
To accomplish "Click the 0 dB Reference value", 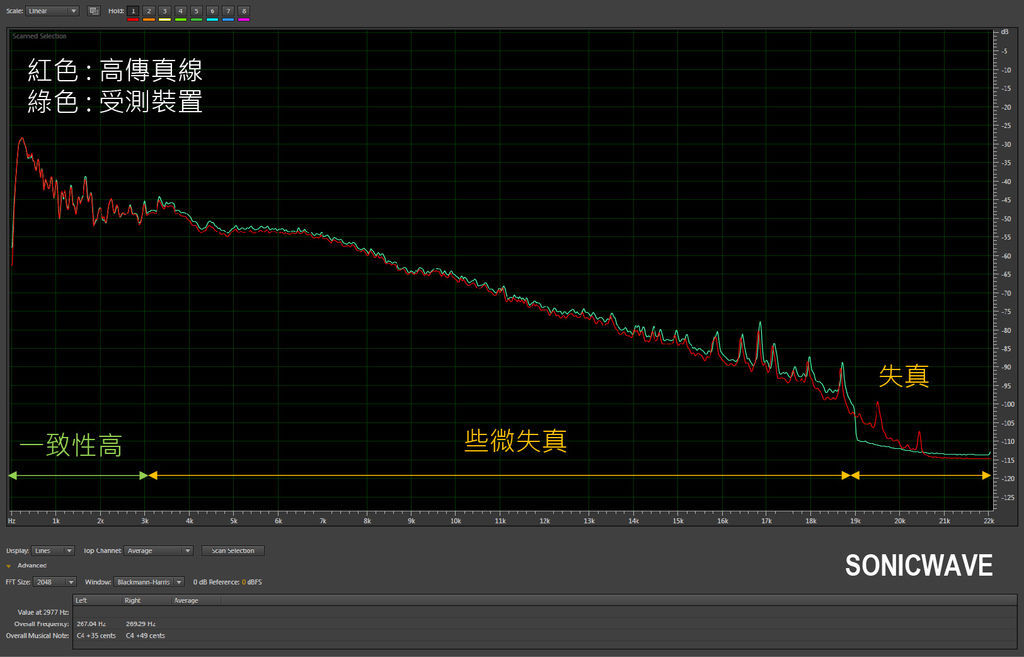I will tap(243, 581).
